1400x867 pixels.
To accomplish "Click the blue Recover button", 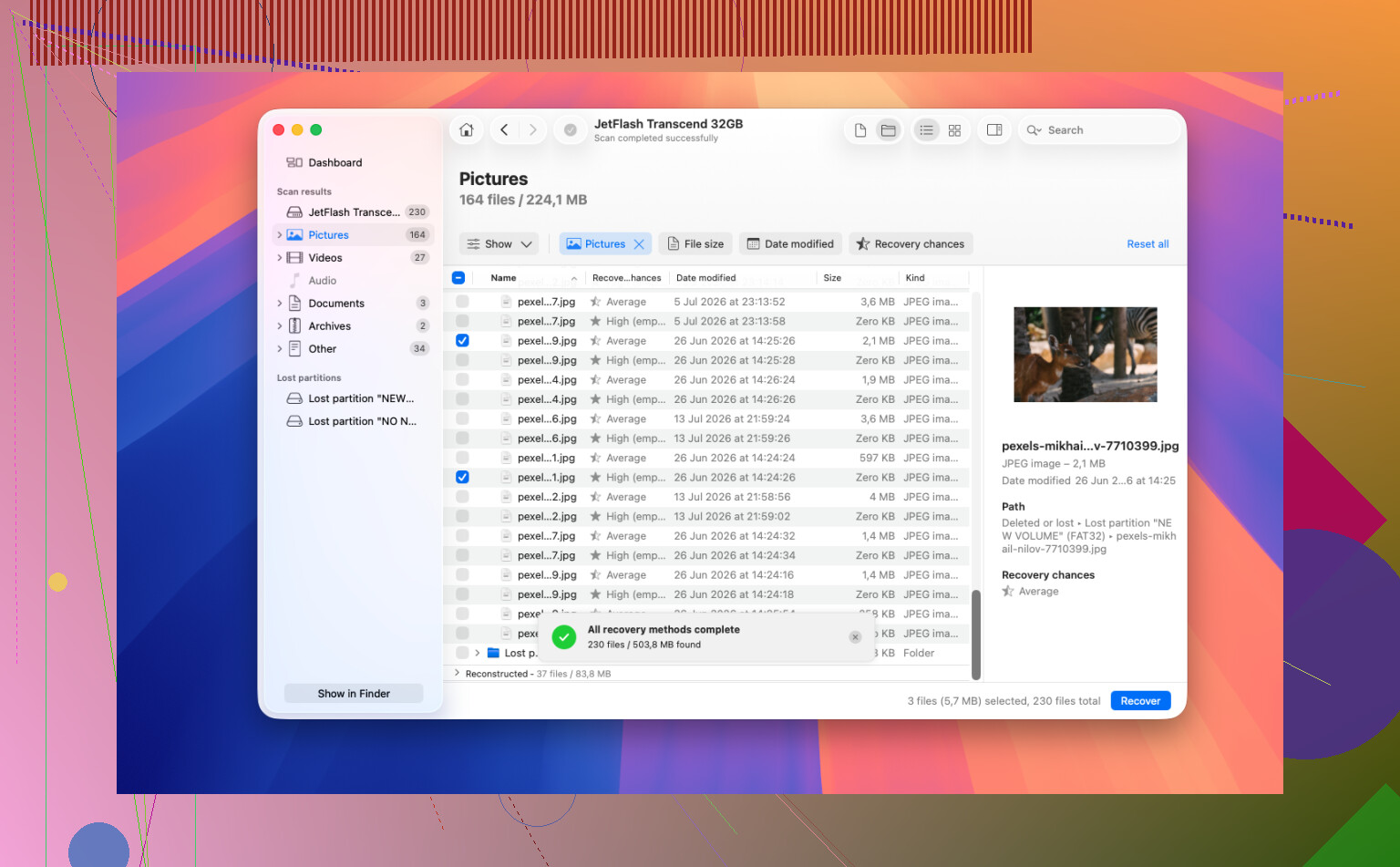I will (x=1140, y=701).
